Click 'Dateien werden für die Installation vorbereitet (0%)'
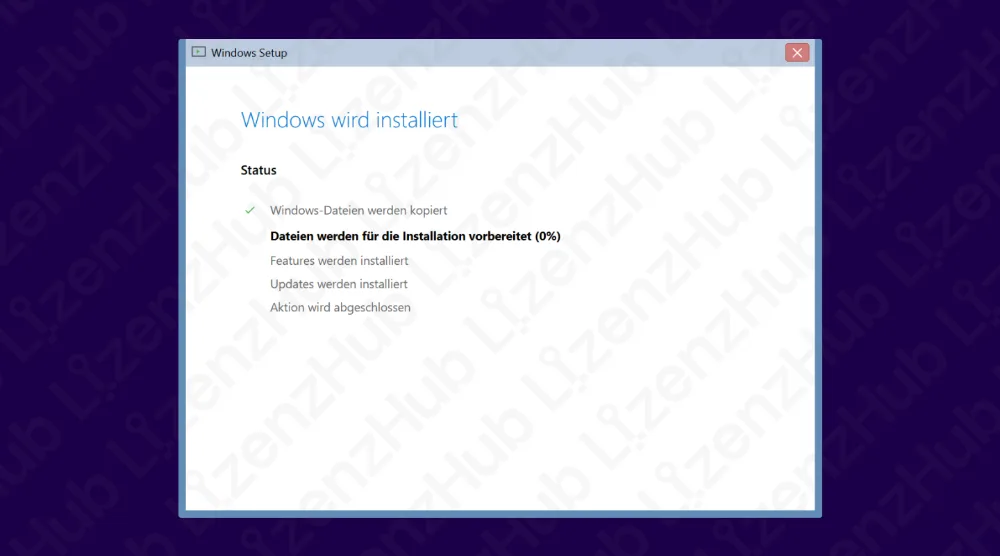The image size is (1000, 556). 415,236
